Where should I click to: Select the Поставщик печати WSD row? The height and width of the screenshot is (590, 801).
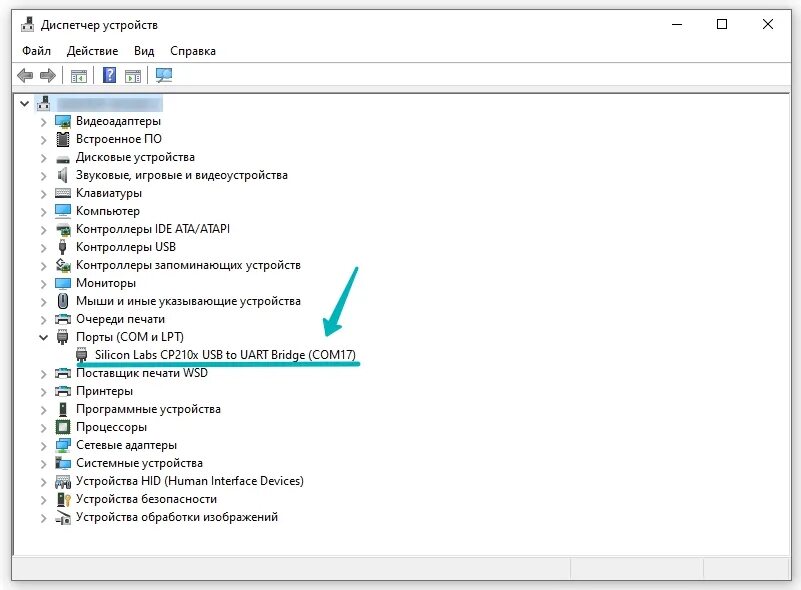pyautogui.click(x=142, y=373)
